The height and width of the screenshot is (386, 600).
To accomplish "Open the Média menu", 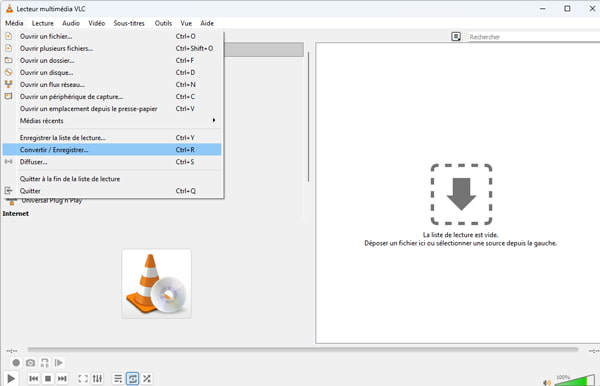I will [x=14, y=23].
